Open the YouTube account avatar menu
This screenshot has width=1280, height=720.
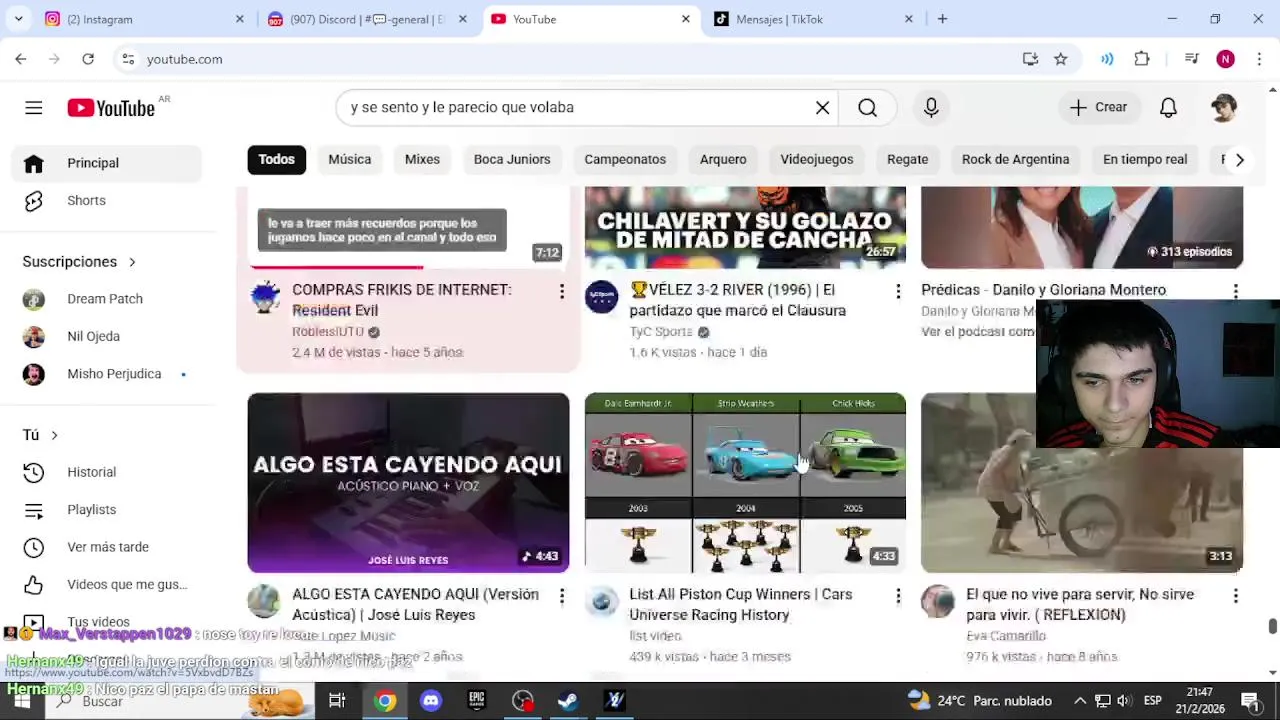point(1224,107)
